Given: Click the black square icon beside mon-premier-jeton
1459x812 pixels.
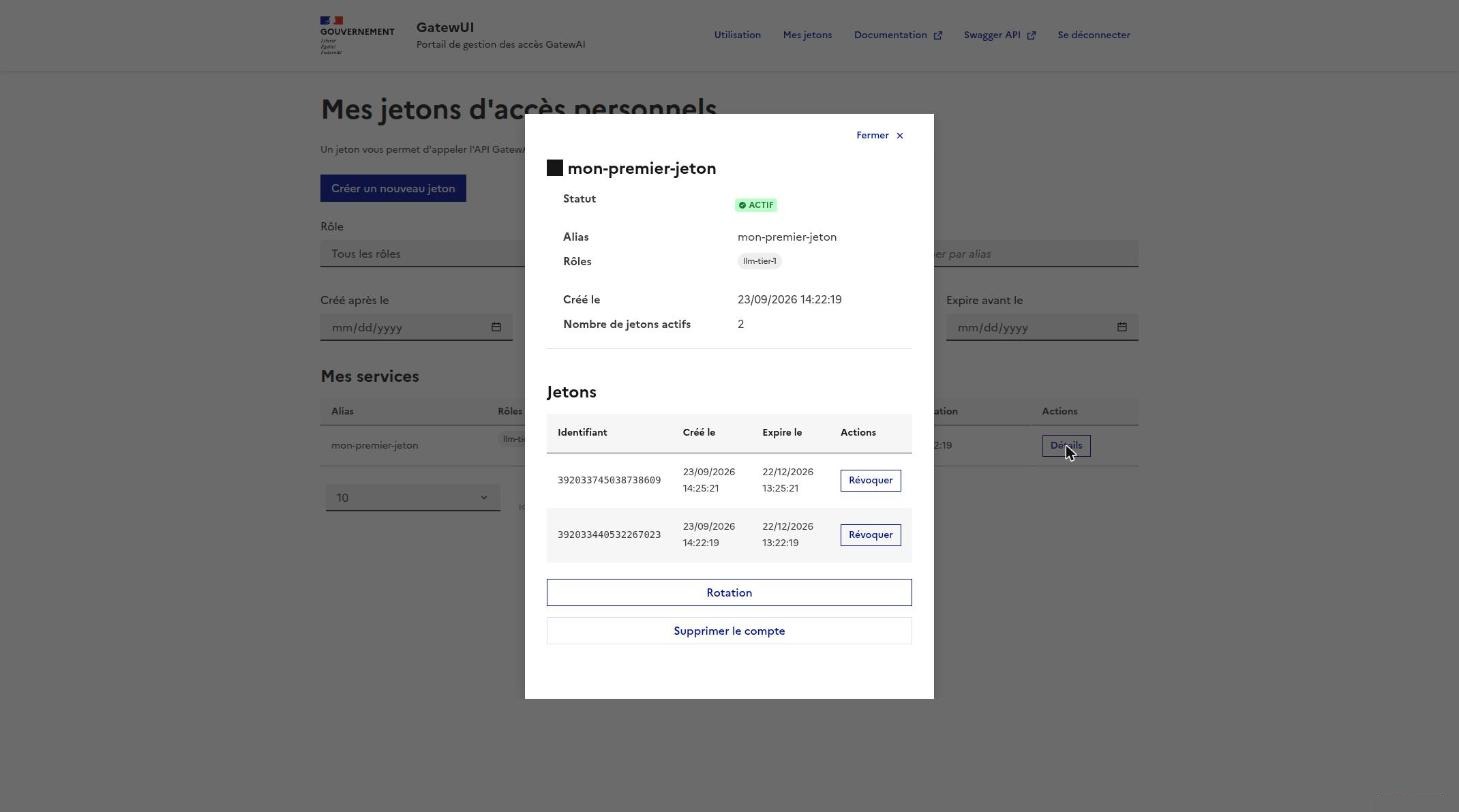Looking at the screenshot, I should [555, 168].
